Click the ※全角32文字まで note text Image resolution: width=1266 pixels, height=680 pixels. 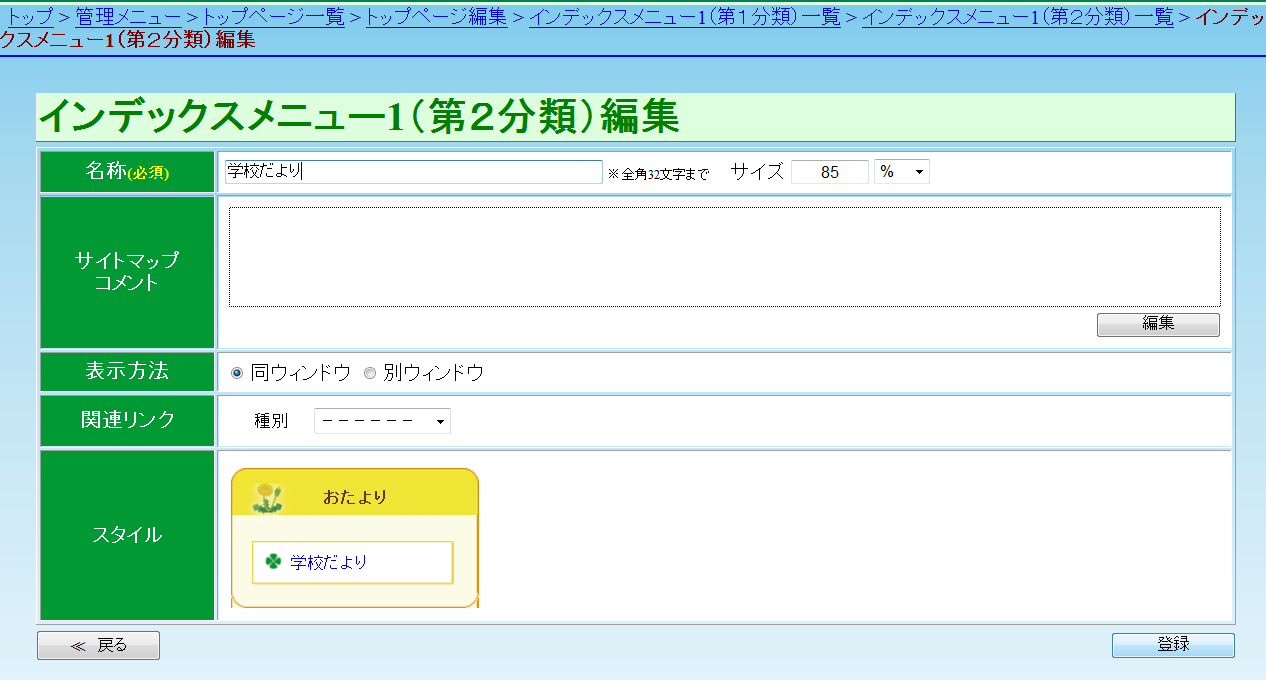pyautogui.click(x=658, y=174)
